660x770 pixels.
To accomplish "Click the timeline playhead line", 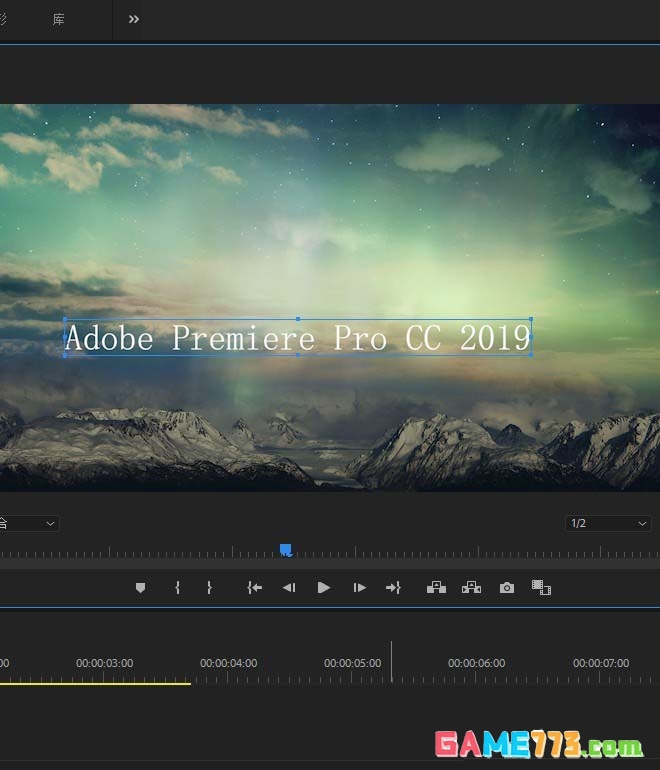I will [x=391, y=661].
